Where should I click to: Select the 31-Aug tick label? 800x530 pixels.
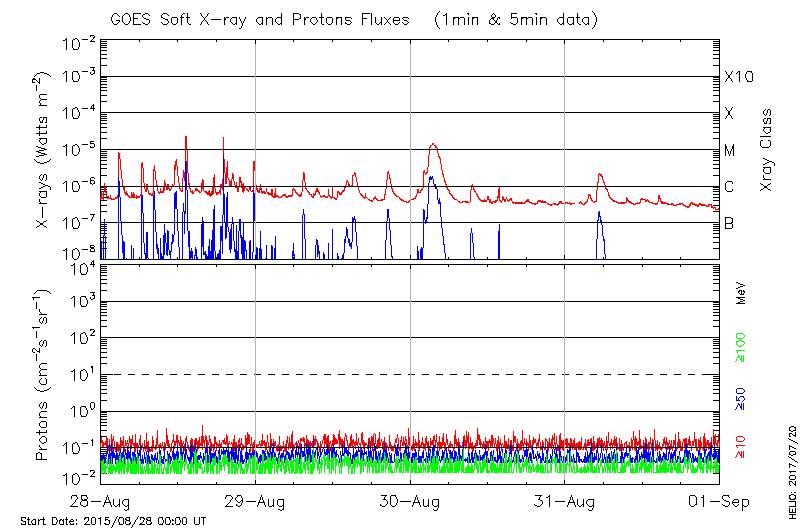point(565,501)
